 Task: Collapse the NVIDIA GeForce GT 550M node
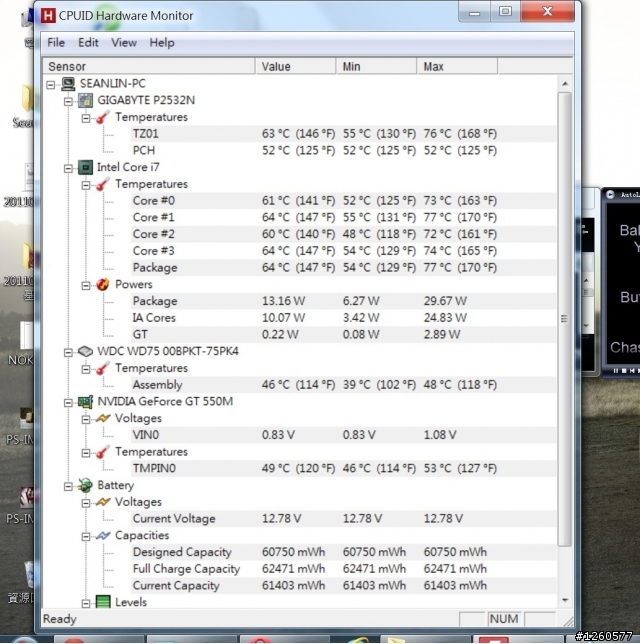(x=68, y=403)
